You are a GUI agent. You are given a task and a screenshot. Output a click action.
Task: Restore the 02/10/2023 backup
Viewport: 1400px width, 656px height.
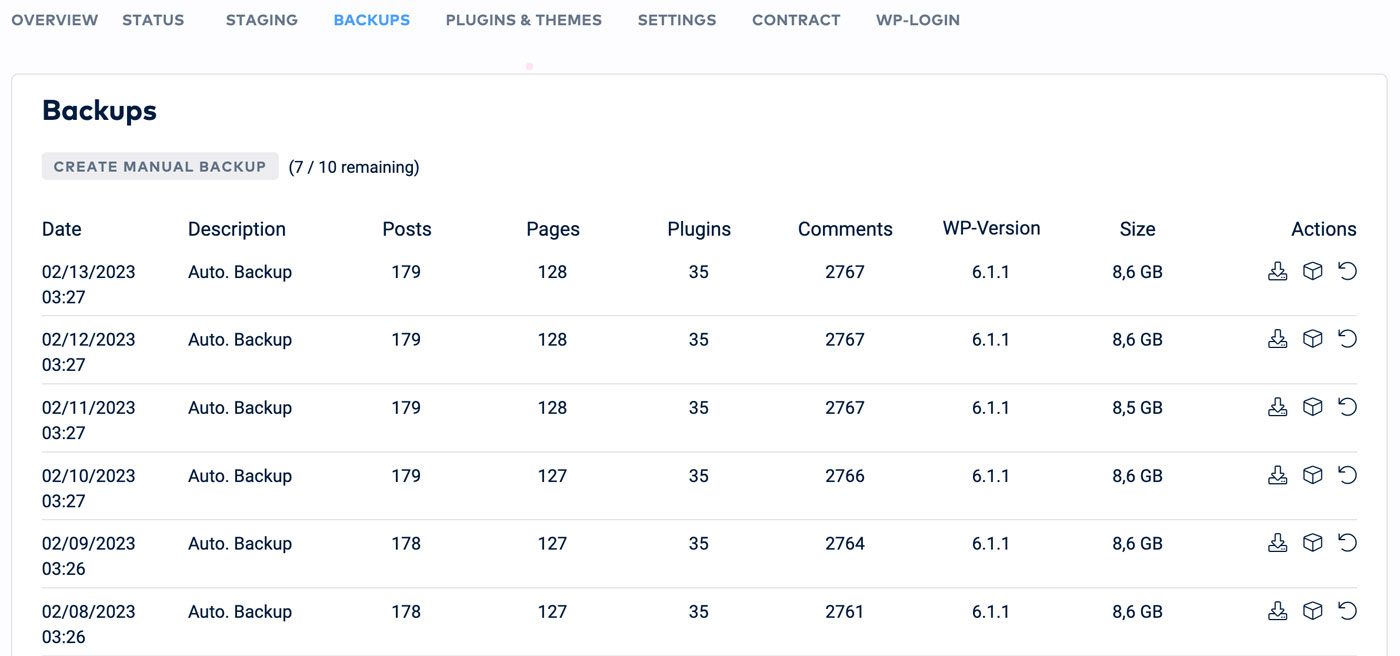tap(1347, 474)
